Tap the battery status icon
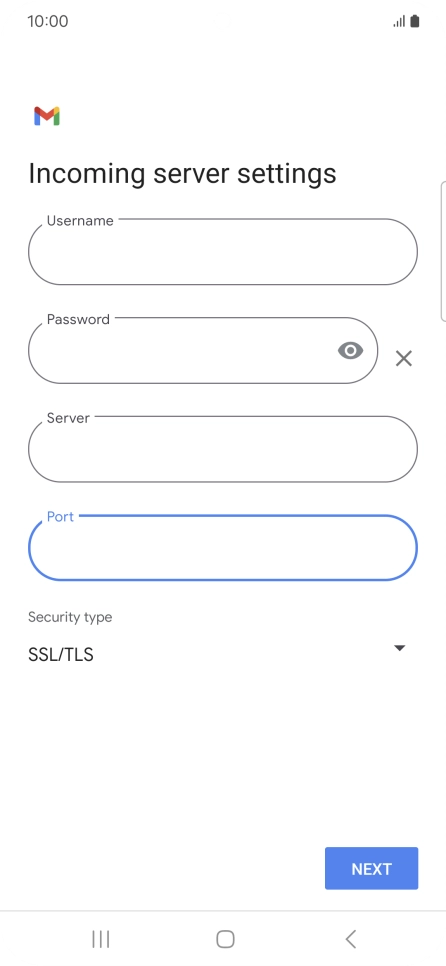446x966 pixels. tap(415, 22)
